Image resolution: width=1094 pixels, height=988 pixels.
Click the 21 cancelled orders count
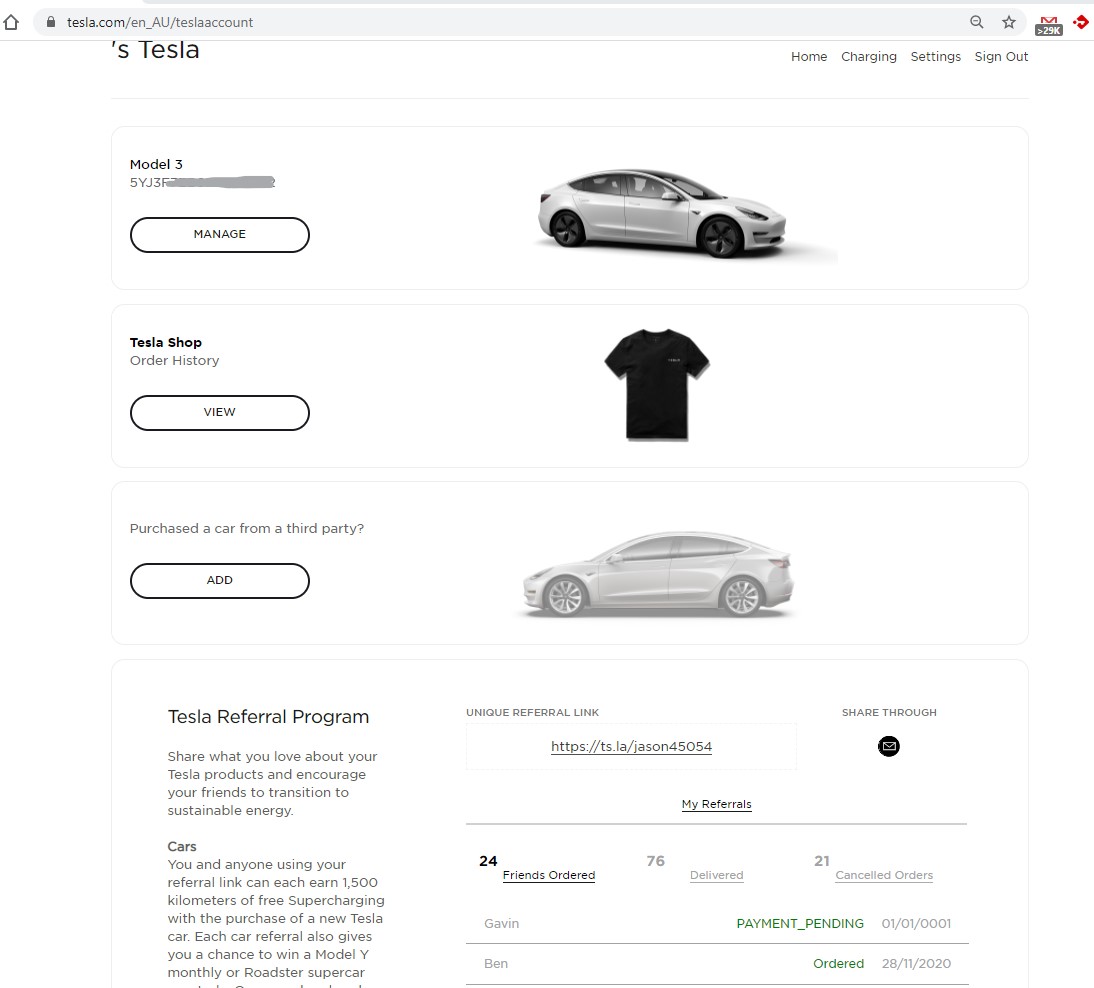822,861
